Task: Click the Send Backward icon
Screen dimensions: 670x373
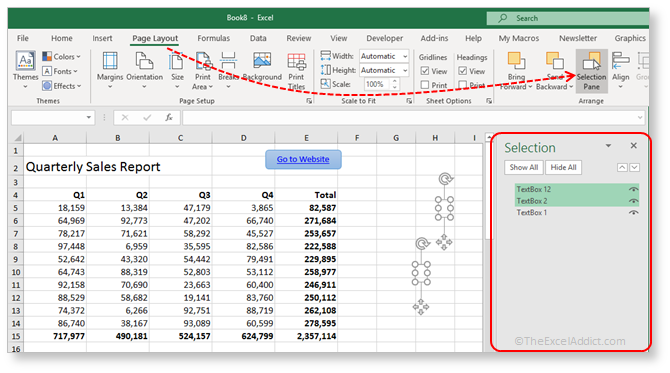Action: (x=555, y=60)
